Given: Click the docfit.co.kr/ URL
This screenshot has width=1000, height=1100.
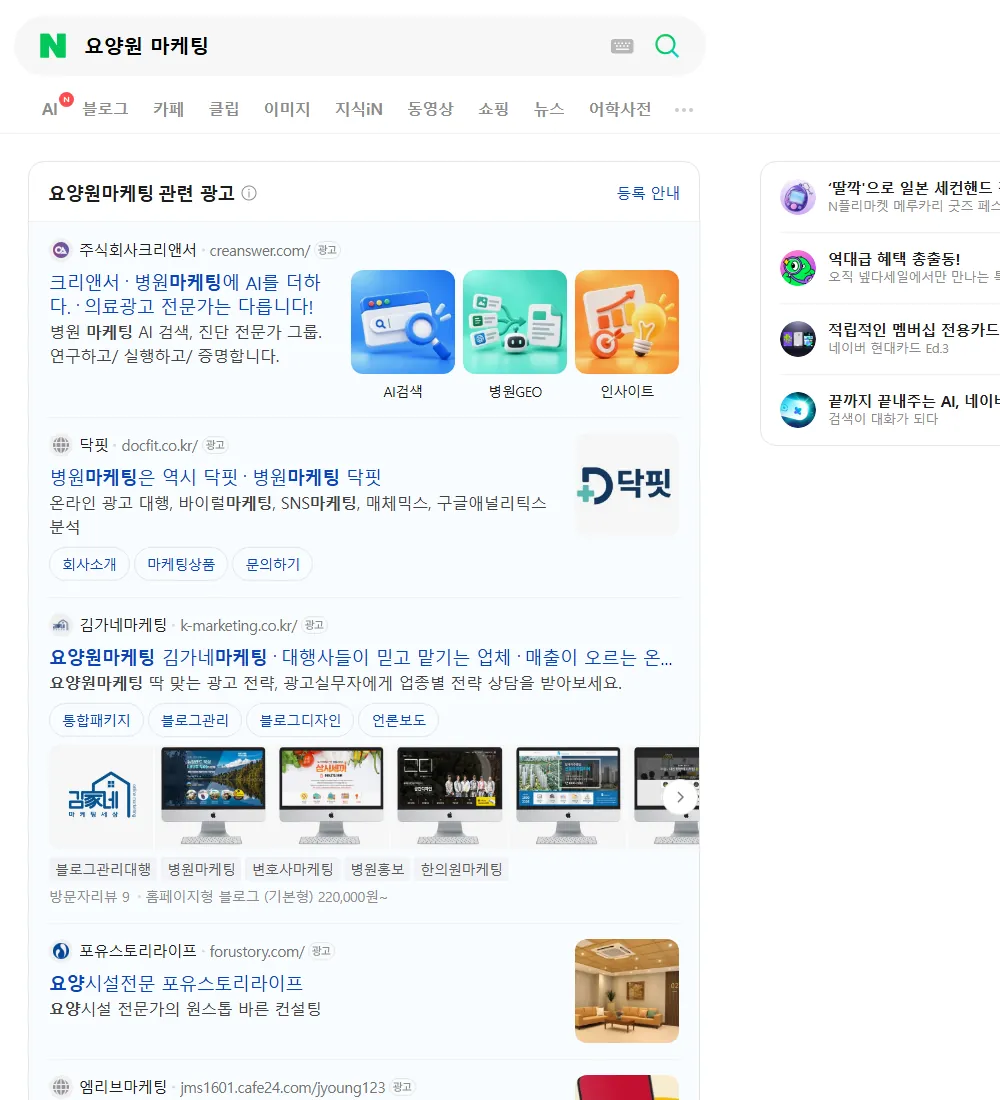Looking at the screenshot, I should coord(160,445).
